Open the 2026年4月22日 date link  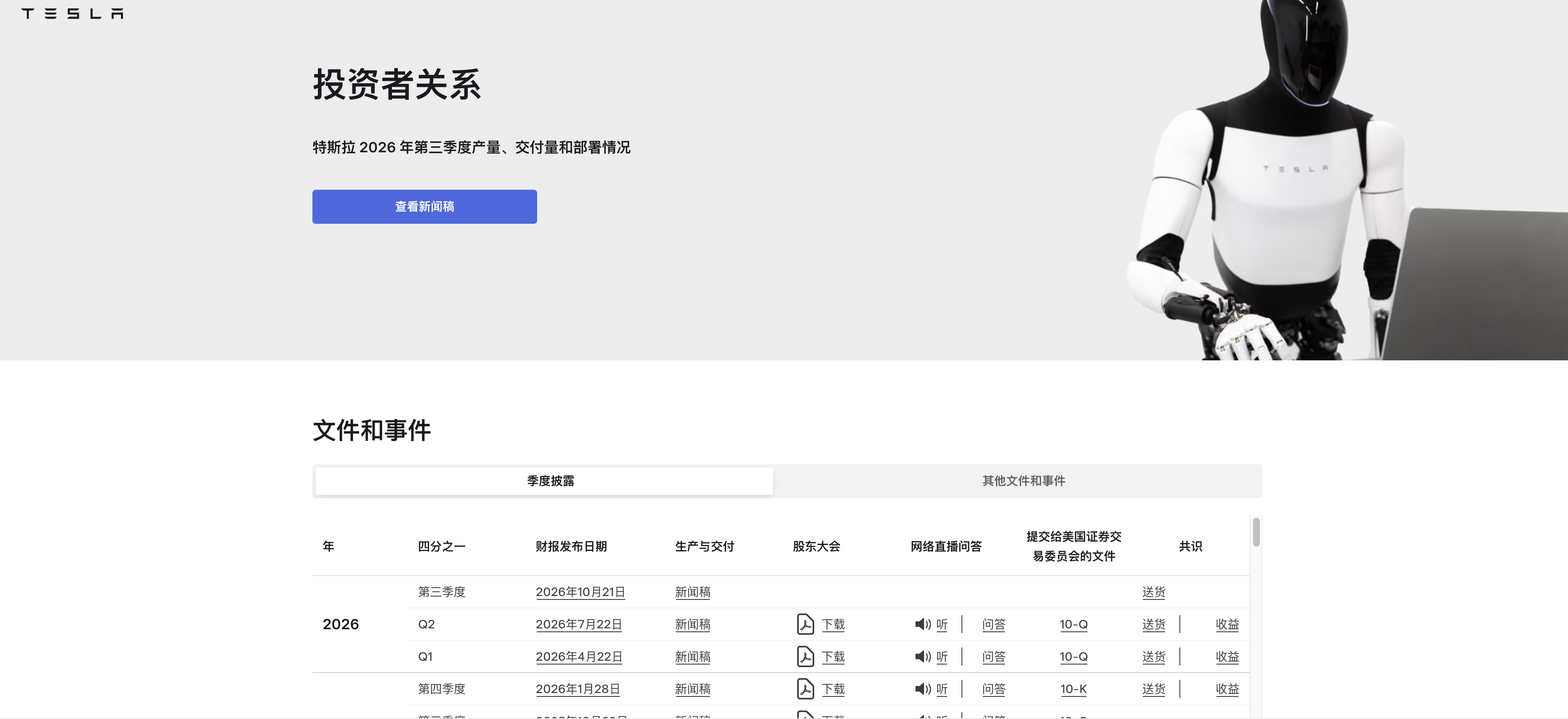578,656
